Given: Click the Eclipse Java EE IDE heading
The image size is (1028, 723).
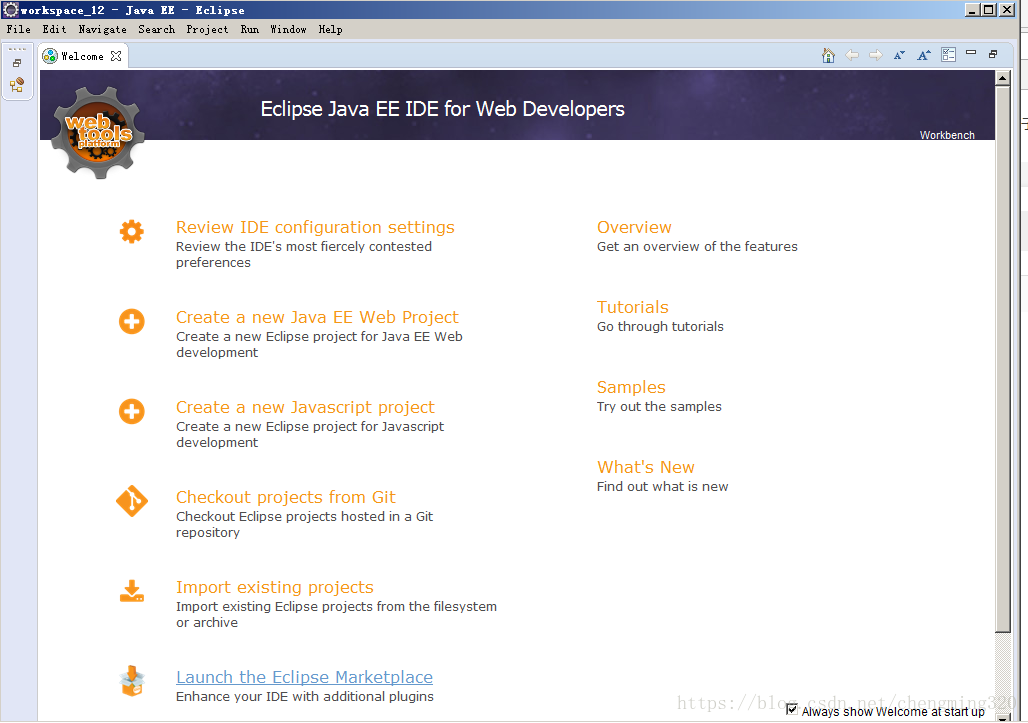Looking at the screenshot, I should [x=443, y=109].
